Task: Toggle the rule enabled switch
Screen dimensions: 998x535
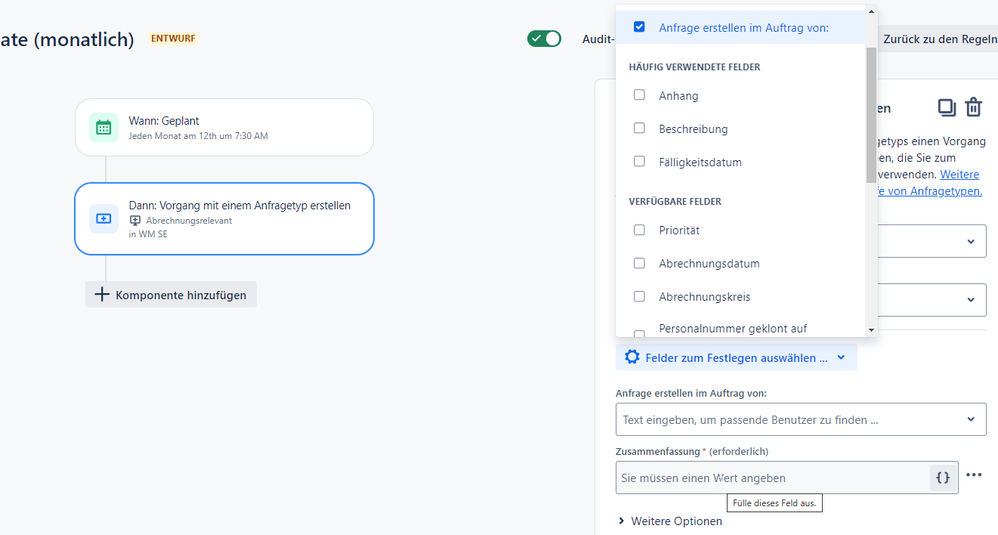Action: click(544, 39)
